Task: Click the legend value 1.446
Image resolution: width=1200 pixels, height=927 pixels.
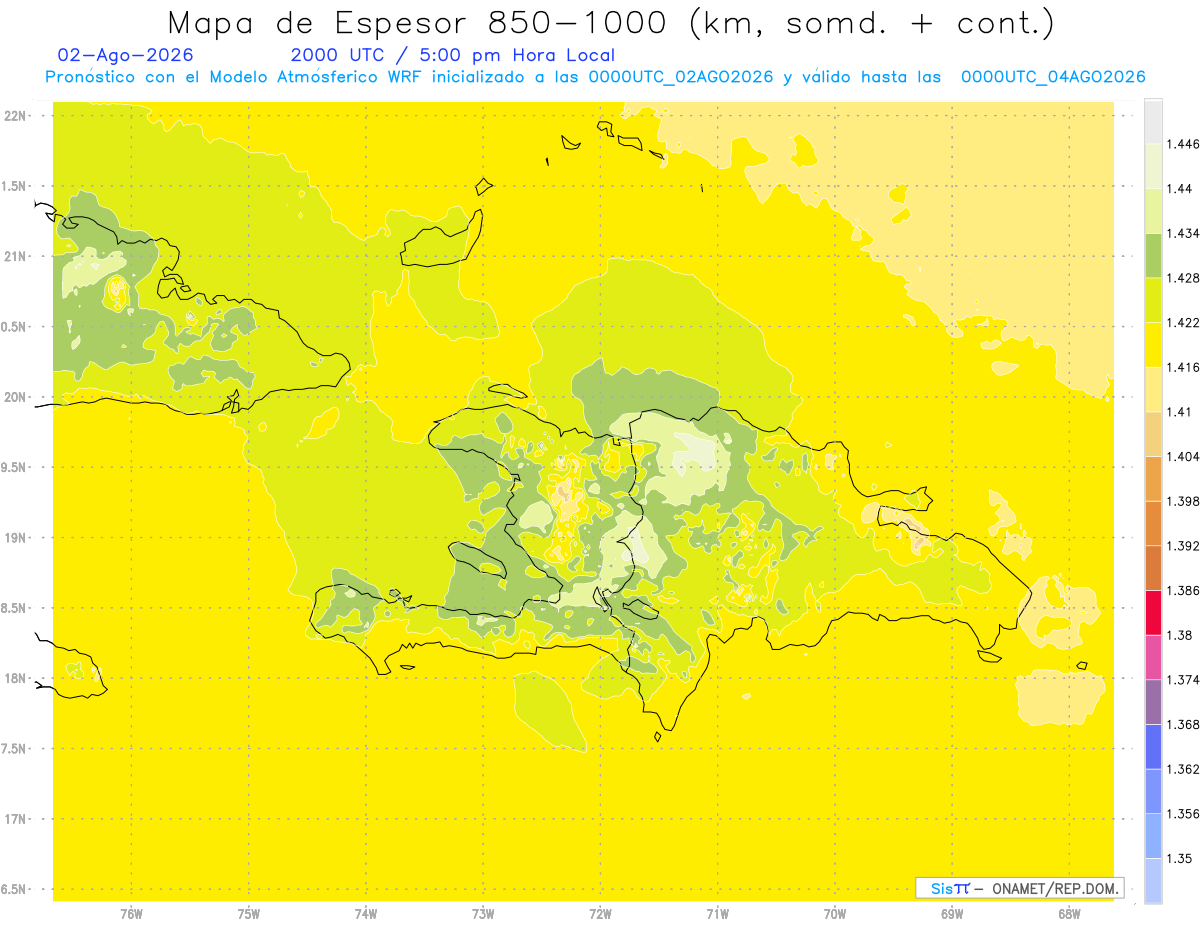Action: click(x=1185, y=144)
